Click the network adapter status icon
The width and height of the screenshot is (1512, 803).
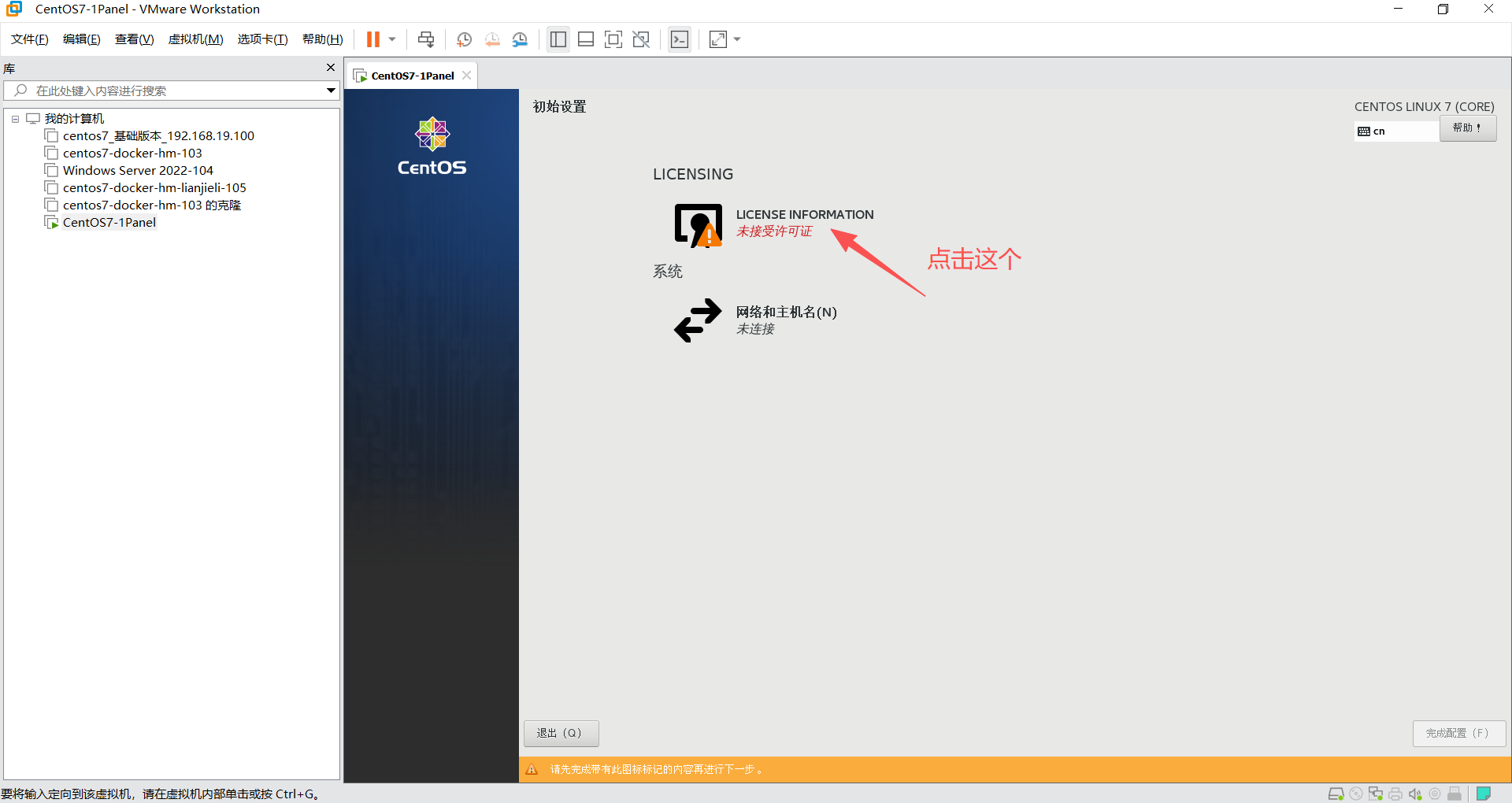coord(1376,794)
